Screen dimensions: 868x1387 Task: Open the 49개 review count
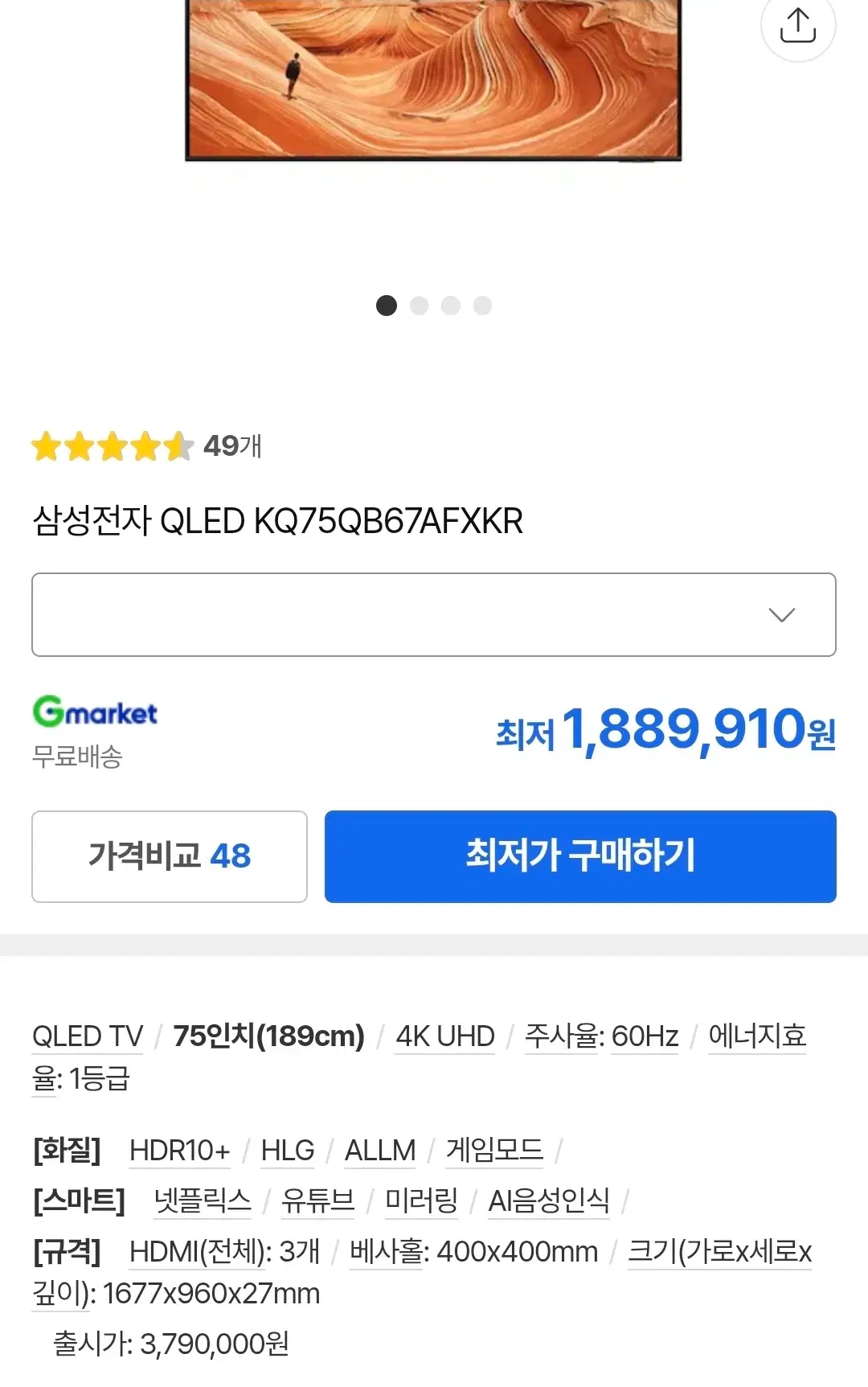pyautogui.click(x=232, y=445)
